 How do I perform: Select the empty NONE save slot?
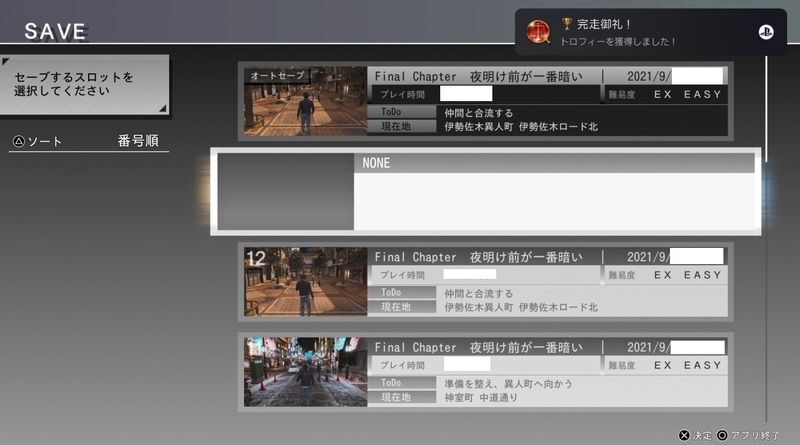(x=485, y=191)
